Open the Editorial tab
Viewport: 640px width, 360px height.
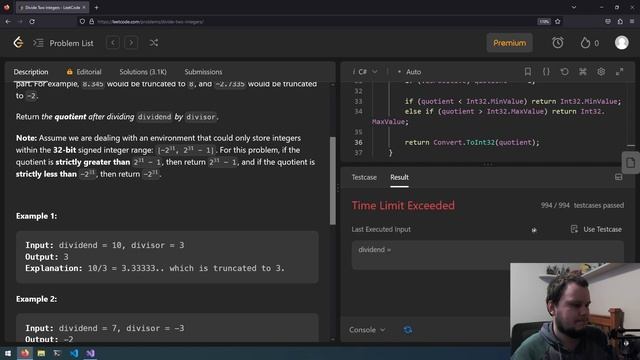pos(84,72)
